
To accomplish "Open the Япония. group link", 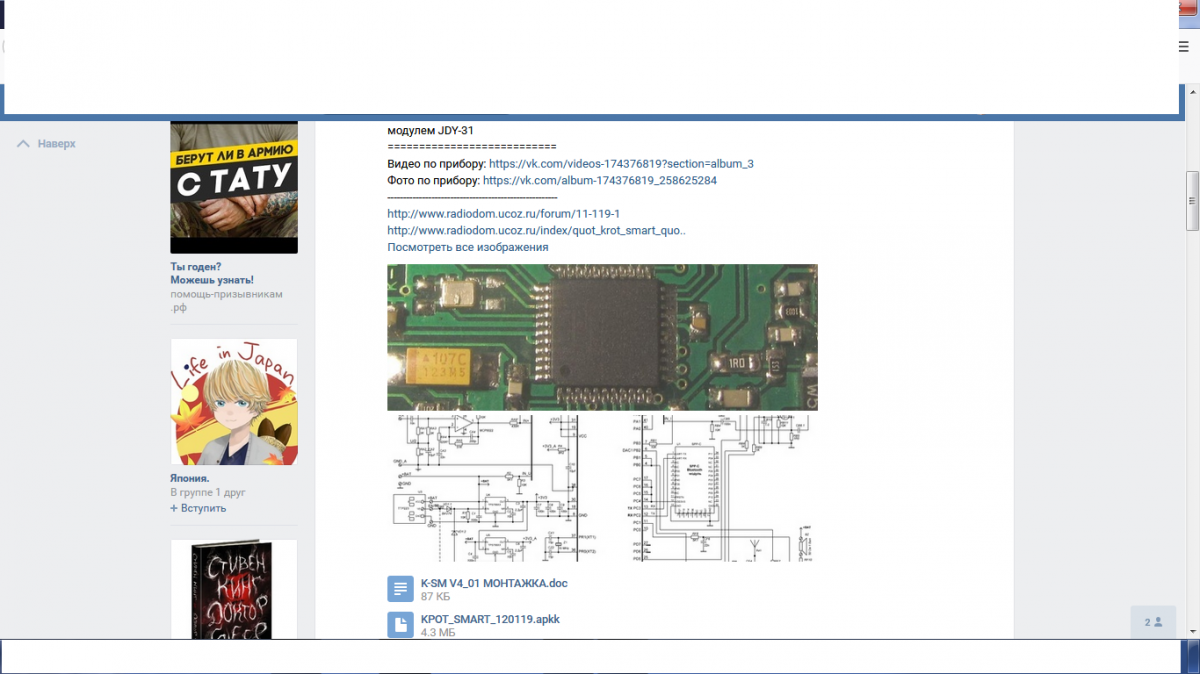I will (x=189, y=478).
